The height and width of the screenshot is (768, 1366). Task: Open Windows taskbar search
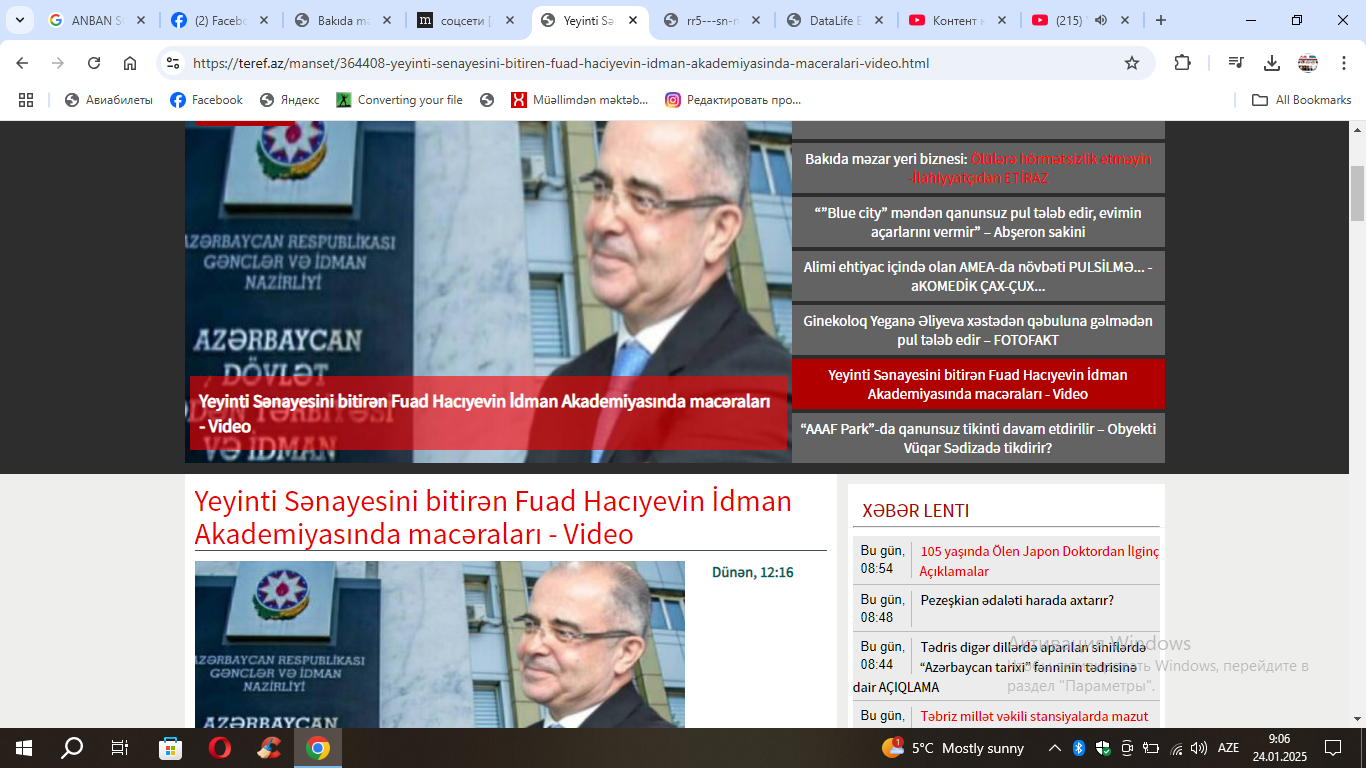[x=72, y=748]
